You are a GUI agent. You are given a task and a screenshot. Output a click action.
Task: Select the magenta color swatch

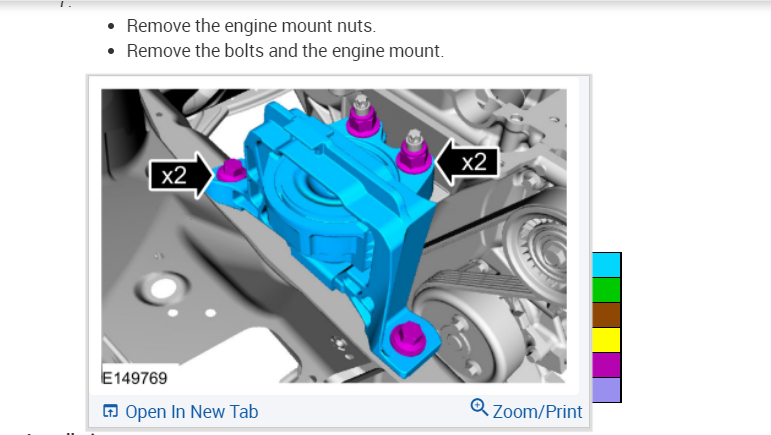pos(606,365)
